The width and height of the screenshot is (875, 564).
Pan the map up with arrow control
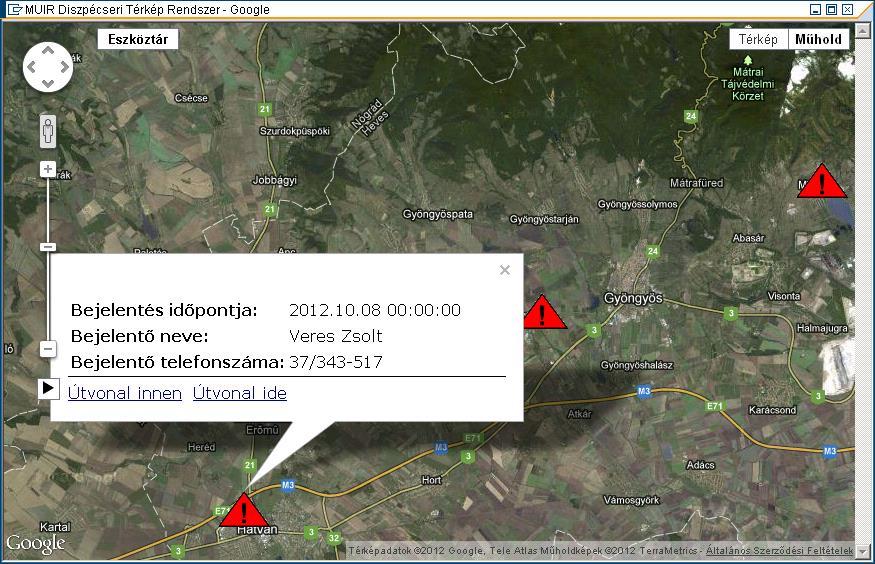pyautogui.click(x=48, y=51)
